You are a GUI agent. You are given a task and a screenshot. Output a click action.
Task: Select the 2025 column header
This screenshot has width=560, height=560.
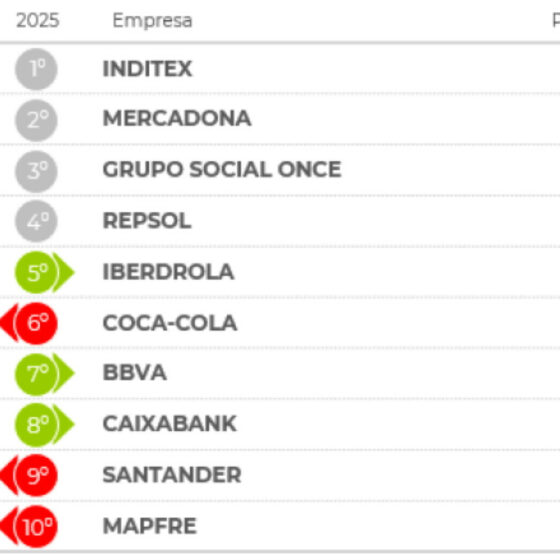coord(38,20)
